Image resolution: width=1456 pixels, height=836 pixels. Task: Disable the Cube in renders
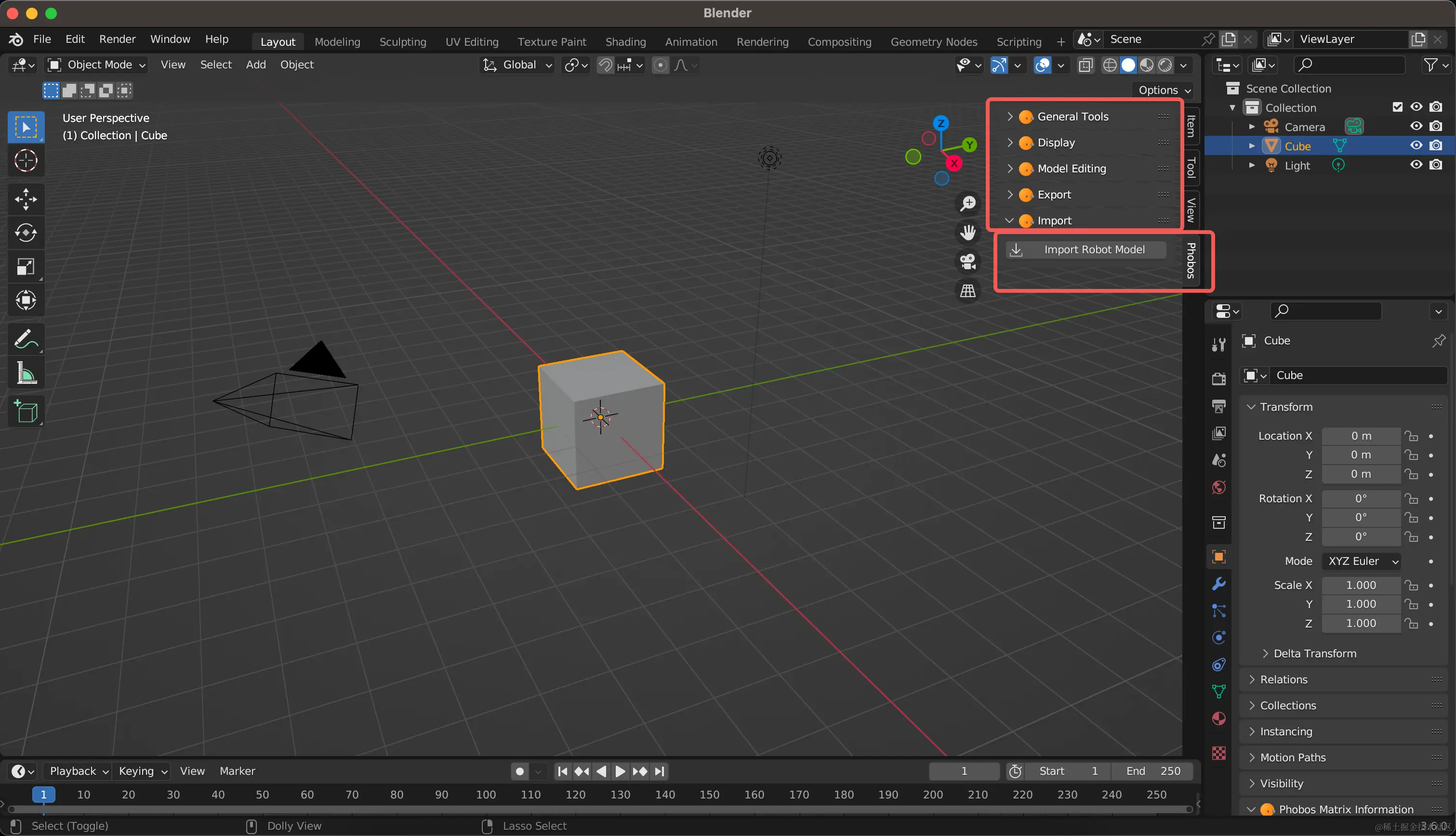1436,145
